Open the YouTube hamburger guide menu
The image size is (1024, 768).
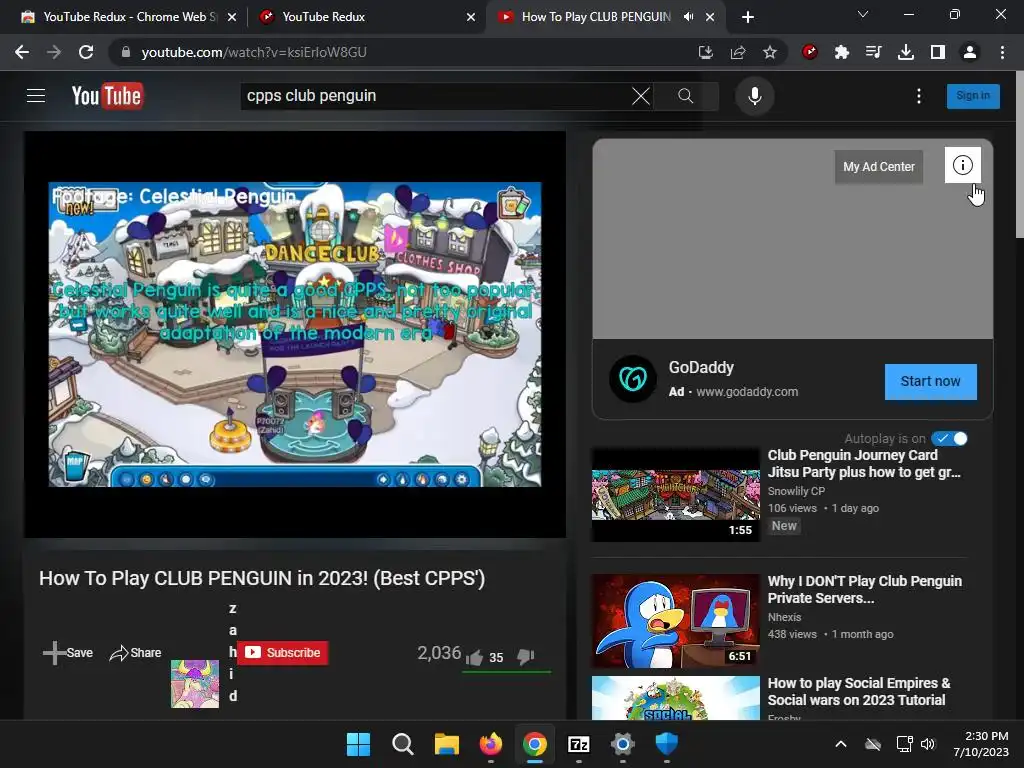[x=36, y=96]
